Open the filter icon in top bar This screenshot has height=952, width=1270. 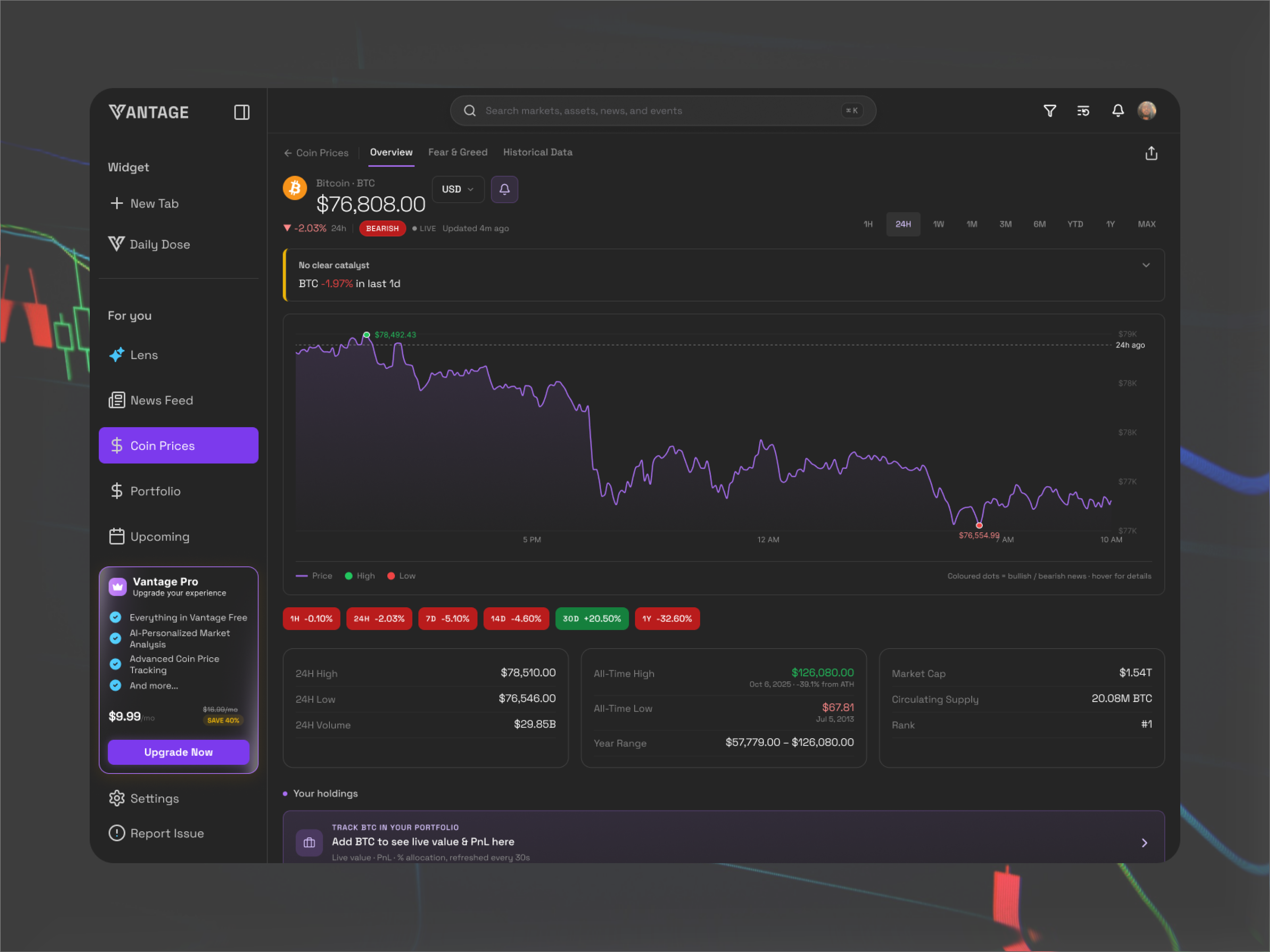click(x=1049, y=111)
